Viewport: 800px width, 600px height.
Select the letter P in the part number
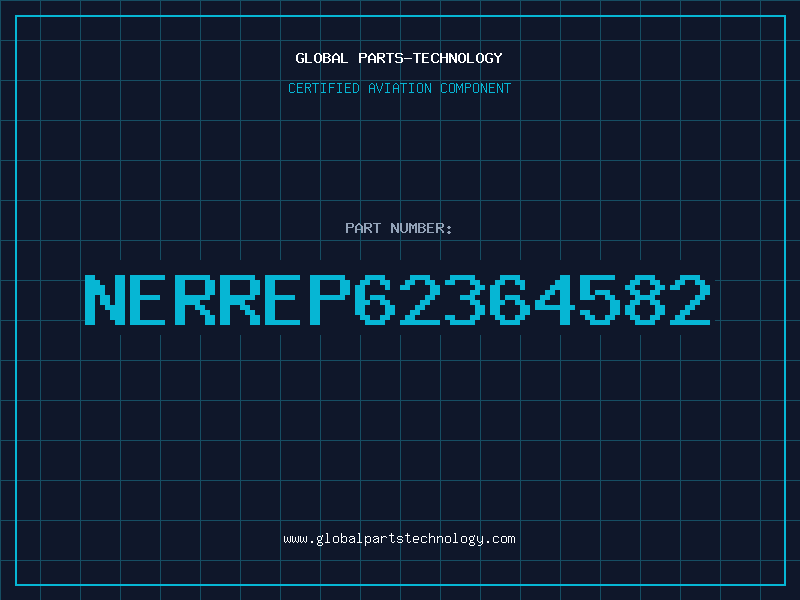330,299
